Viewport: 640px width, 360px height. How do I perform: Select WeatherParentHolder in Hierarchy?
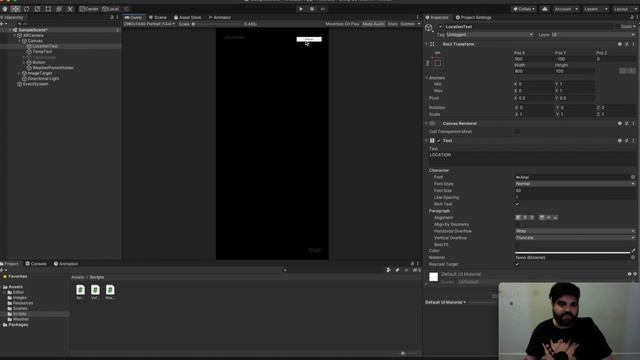click(53, 68)
